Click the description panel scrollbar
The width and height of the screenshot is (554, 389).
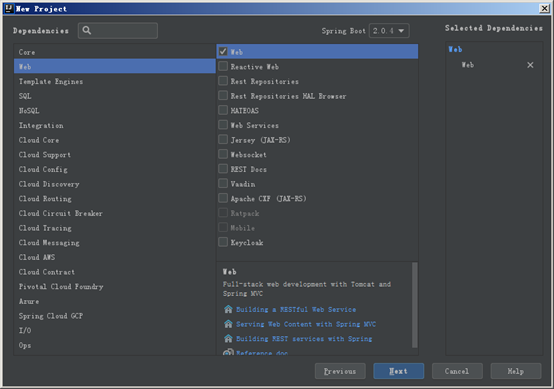coord(415,305)
